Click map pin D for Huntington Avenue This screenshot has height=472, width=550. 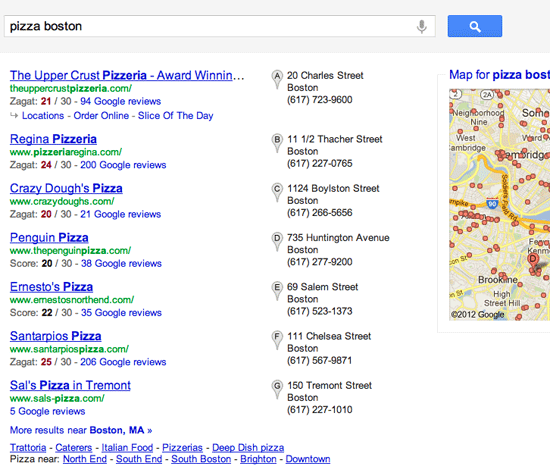point(277,242)
